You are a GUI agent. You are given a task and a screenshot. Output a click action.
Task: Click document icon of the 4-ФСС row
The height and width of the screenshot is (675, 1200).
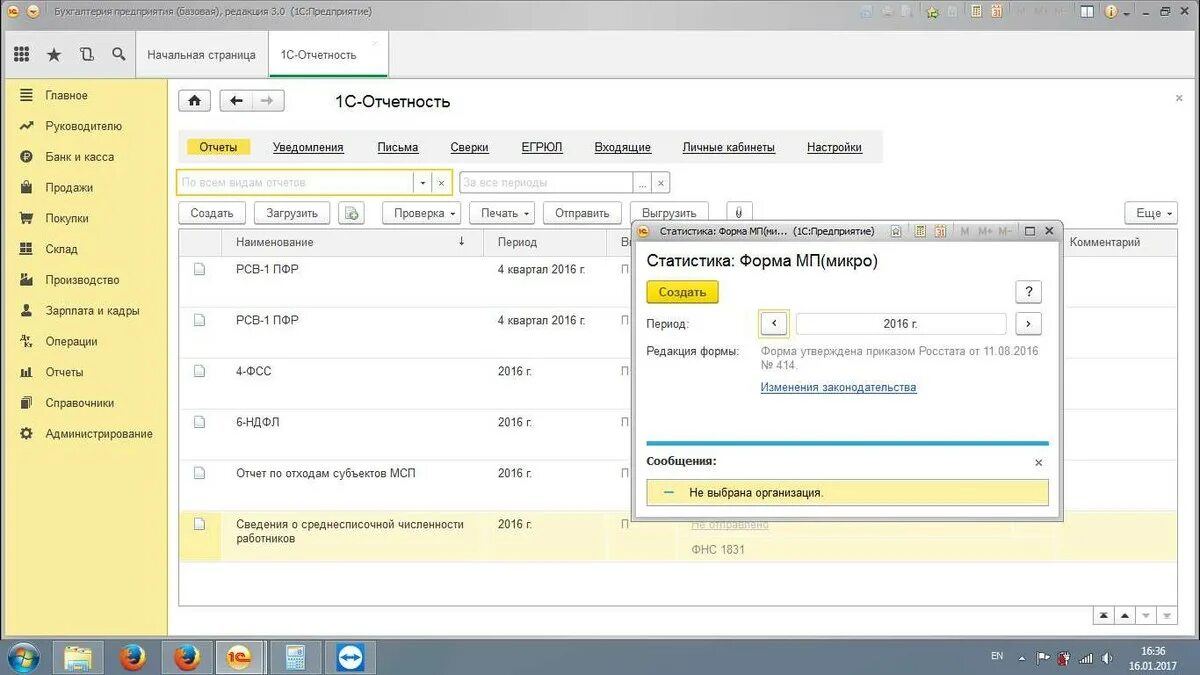tap(200, 371)
